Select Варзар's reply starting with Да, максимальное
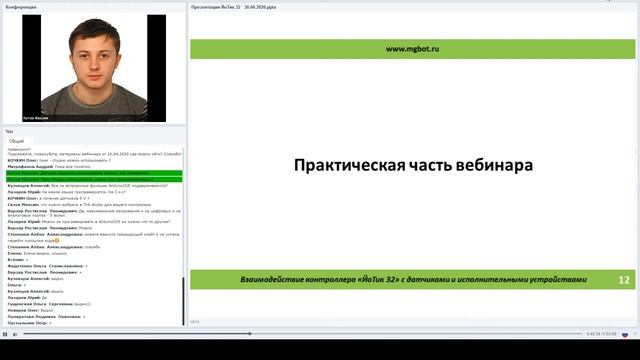 tap(94, 213)
